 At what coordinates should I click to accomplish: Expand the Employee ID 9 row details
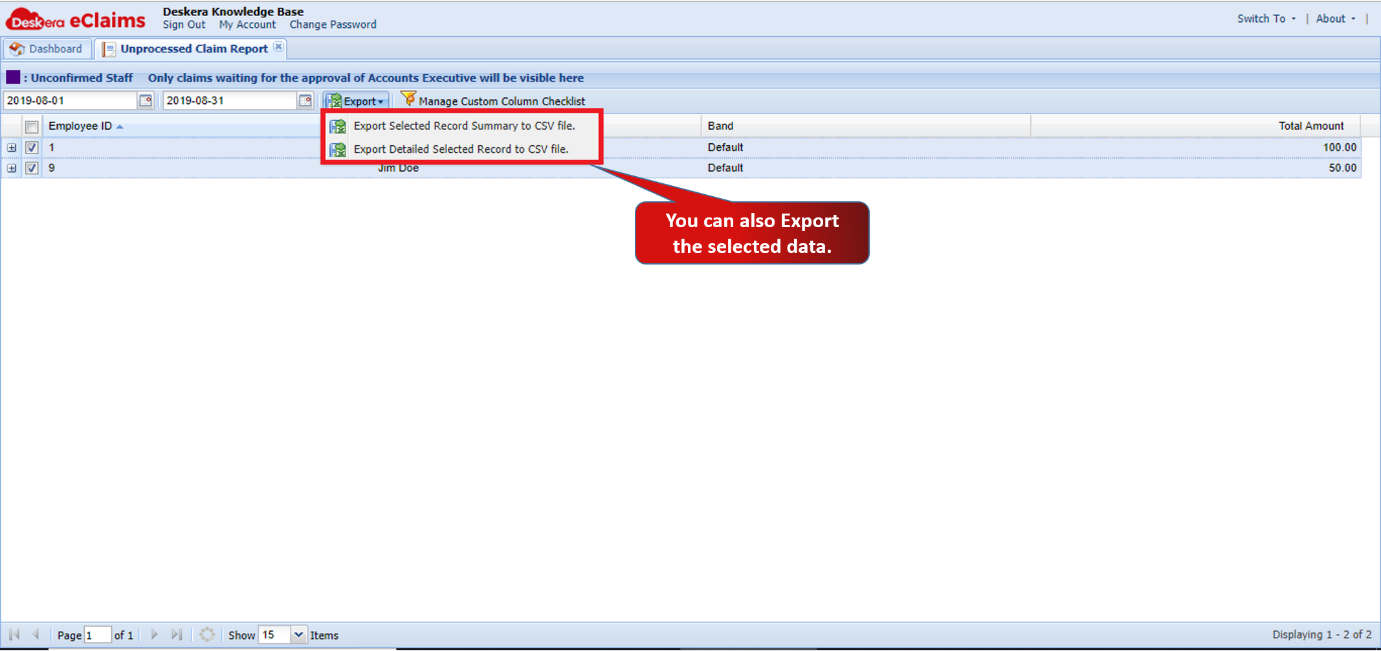pyautogui.click(x=12, y=168)
